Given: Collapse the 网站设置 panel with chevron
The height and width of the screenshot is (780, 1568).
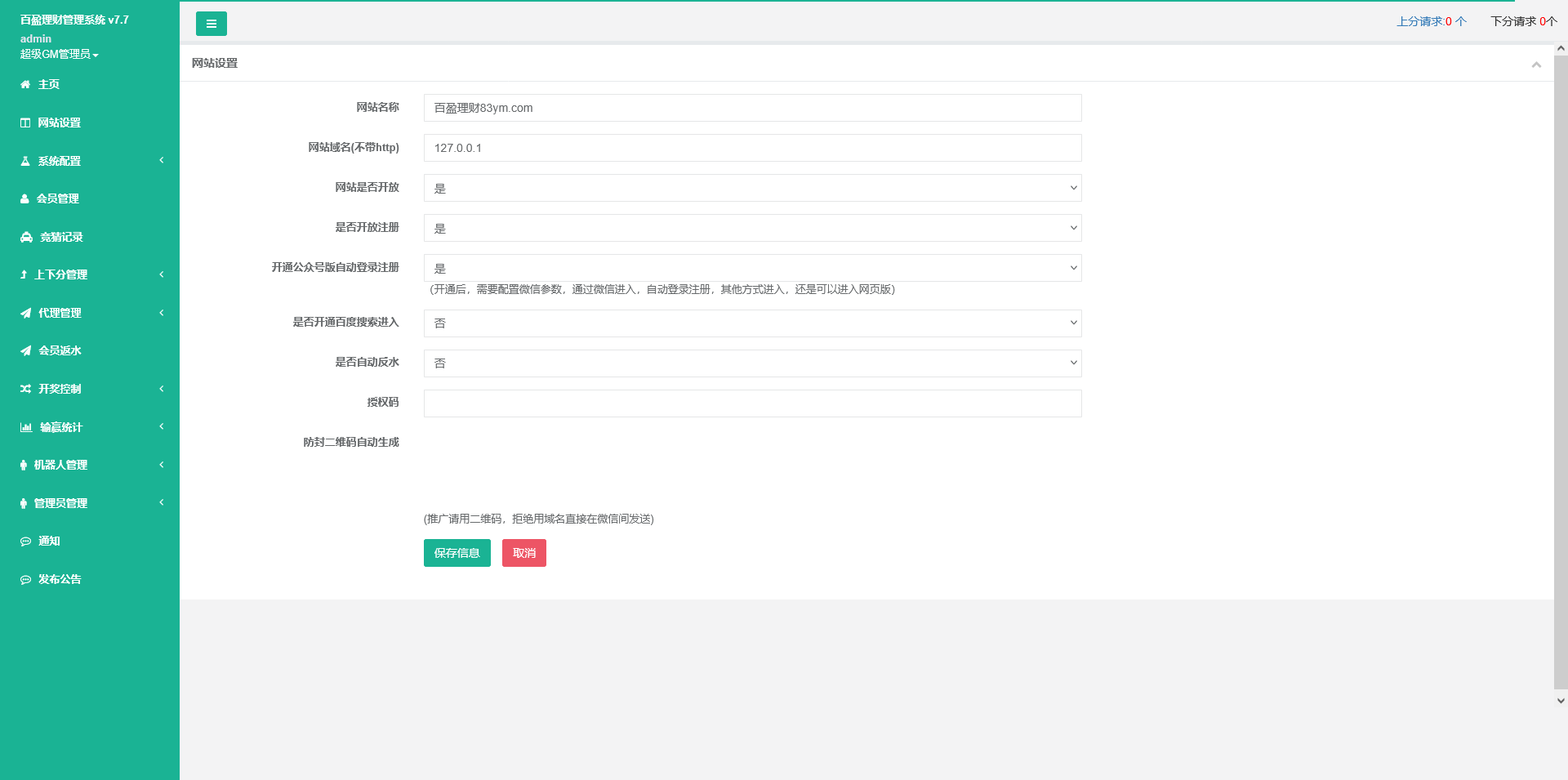Looking at the screenshot, I should tap(1536, 65).
